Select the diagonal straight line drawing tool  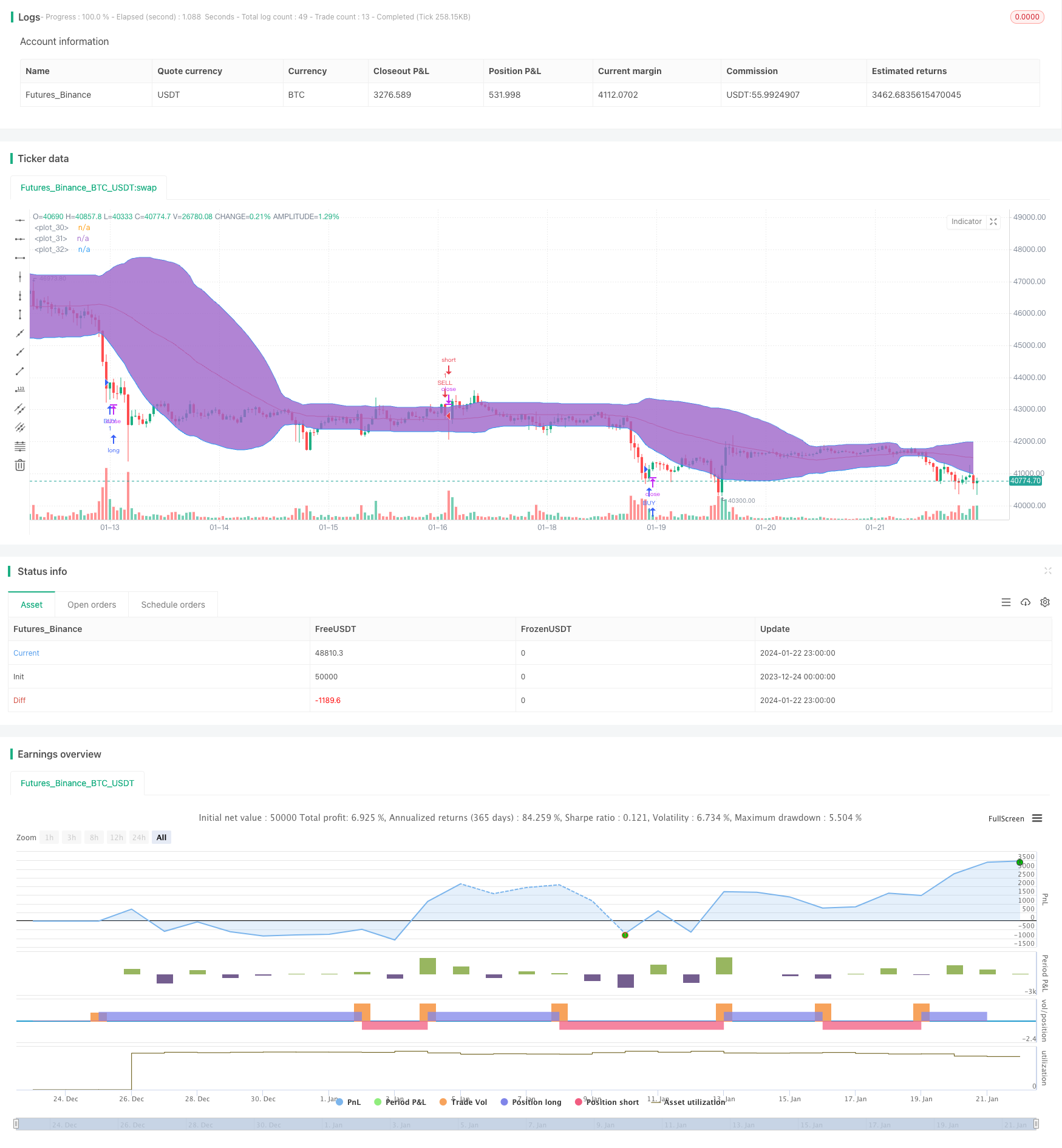point(20,333)
